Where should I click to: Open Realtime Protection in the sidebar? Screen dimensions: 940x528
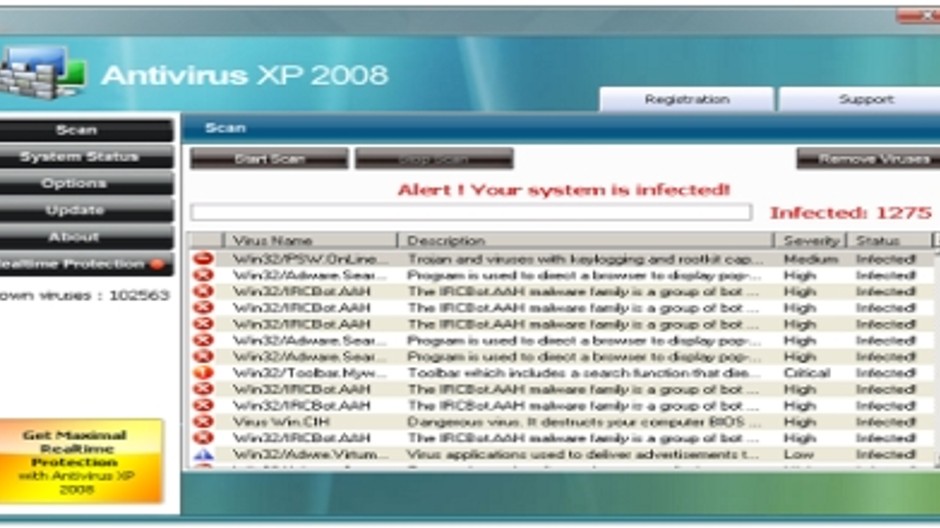point(87,264)
